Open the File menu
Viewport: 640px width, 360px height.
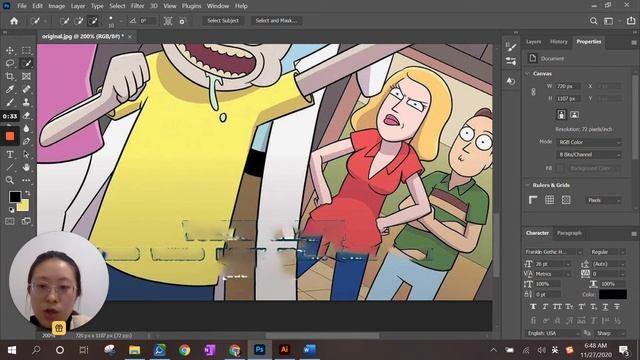[22, 6]
